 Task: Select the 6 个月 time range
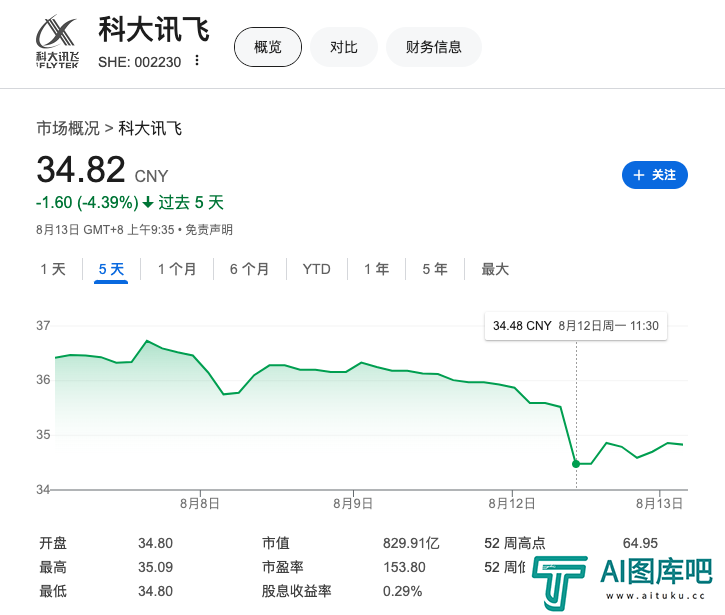coord(250,269)
